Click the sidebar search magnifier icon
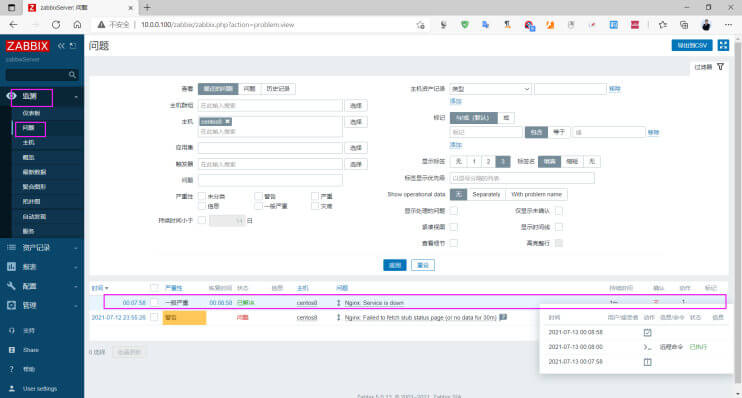 [72, 75]
